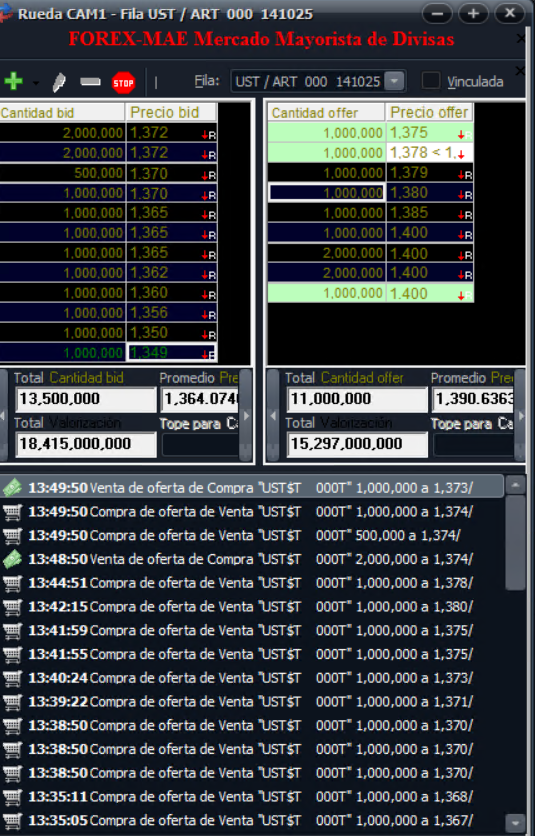Click the Precio offer column header

click(429, 112)
